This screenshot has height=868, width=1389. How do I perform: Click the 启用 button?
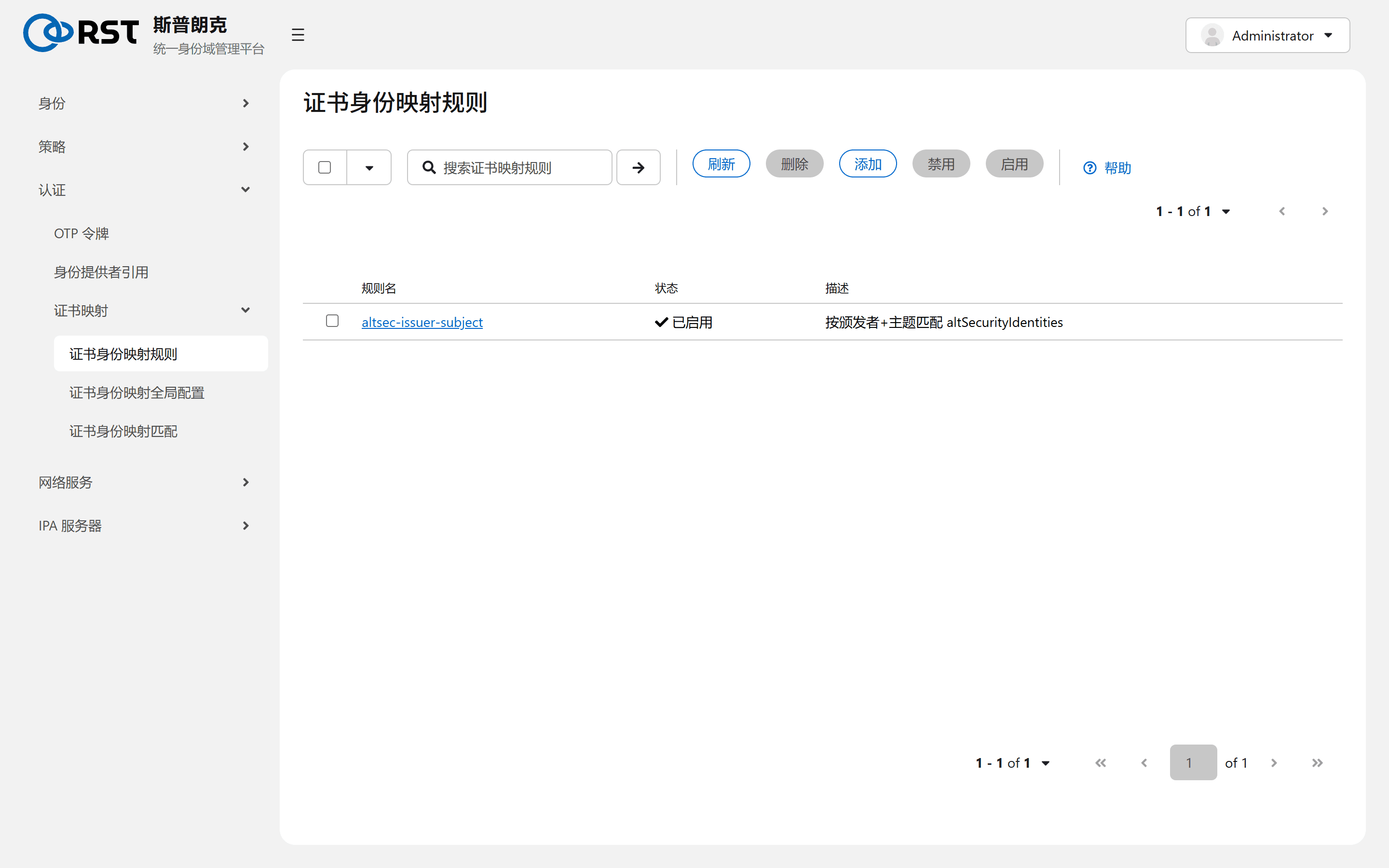tap(1014, 164)
